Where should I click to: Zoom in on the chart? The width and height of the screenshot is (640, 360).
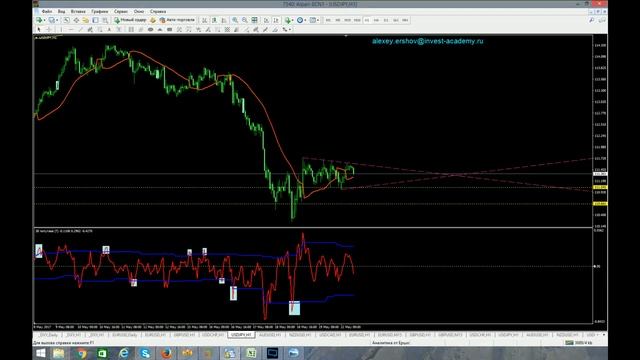click(235, 20)
